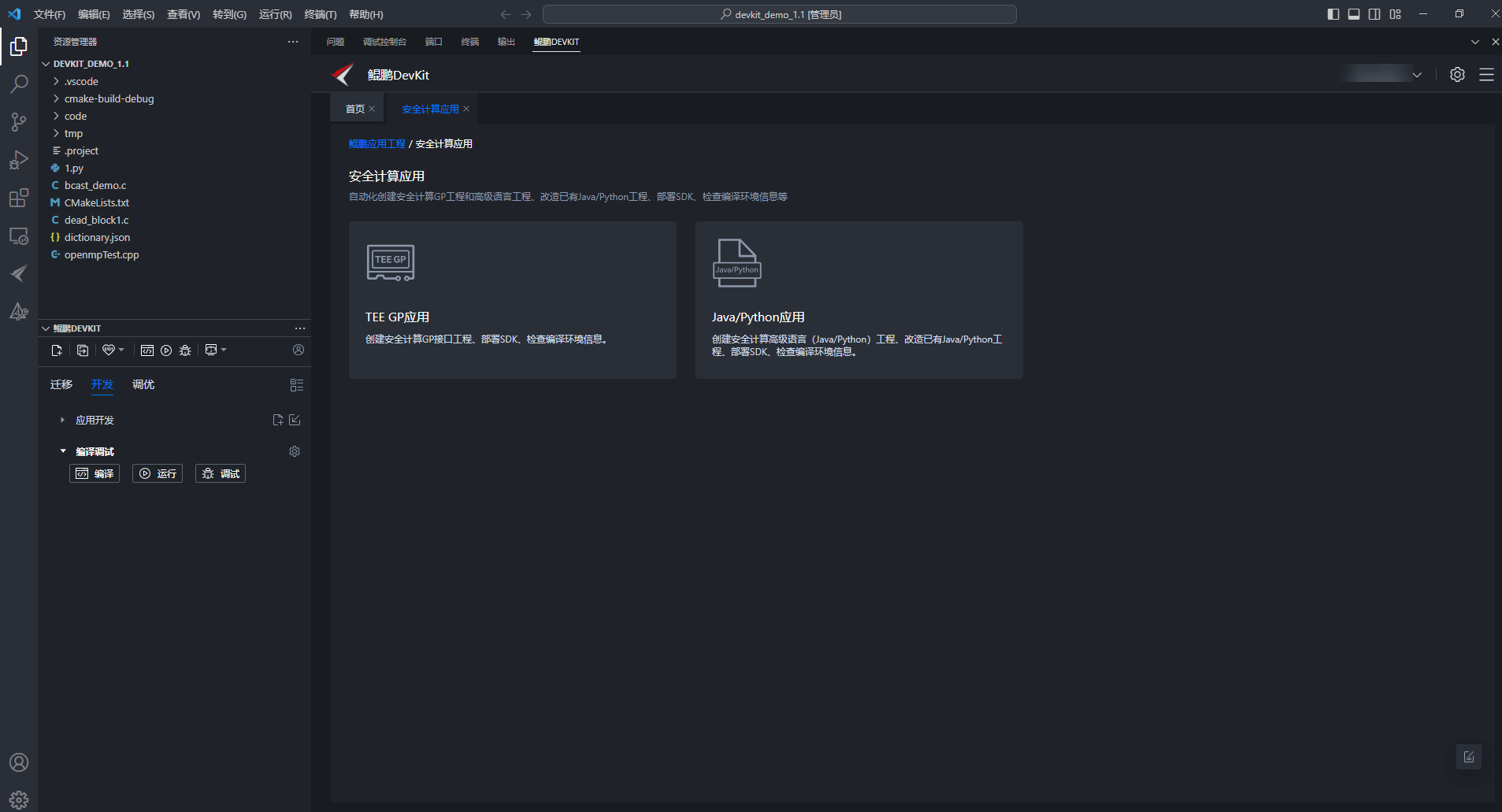
Task: Open the 帮助(H) menu
Action: pos(366,14)
